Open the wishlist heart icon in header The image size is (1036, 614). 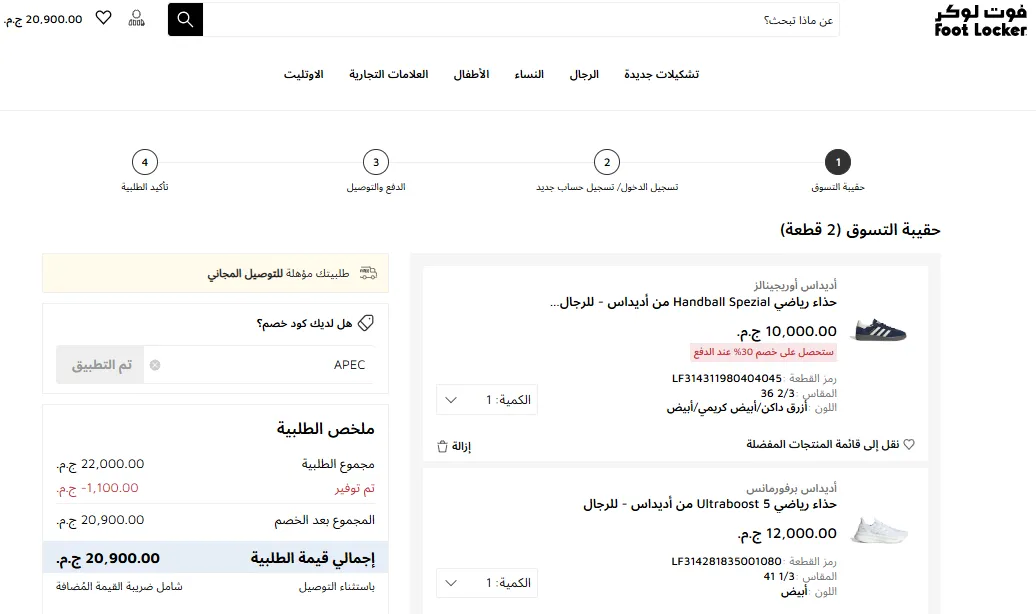[103, 18]
